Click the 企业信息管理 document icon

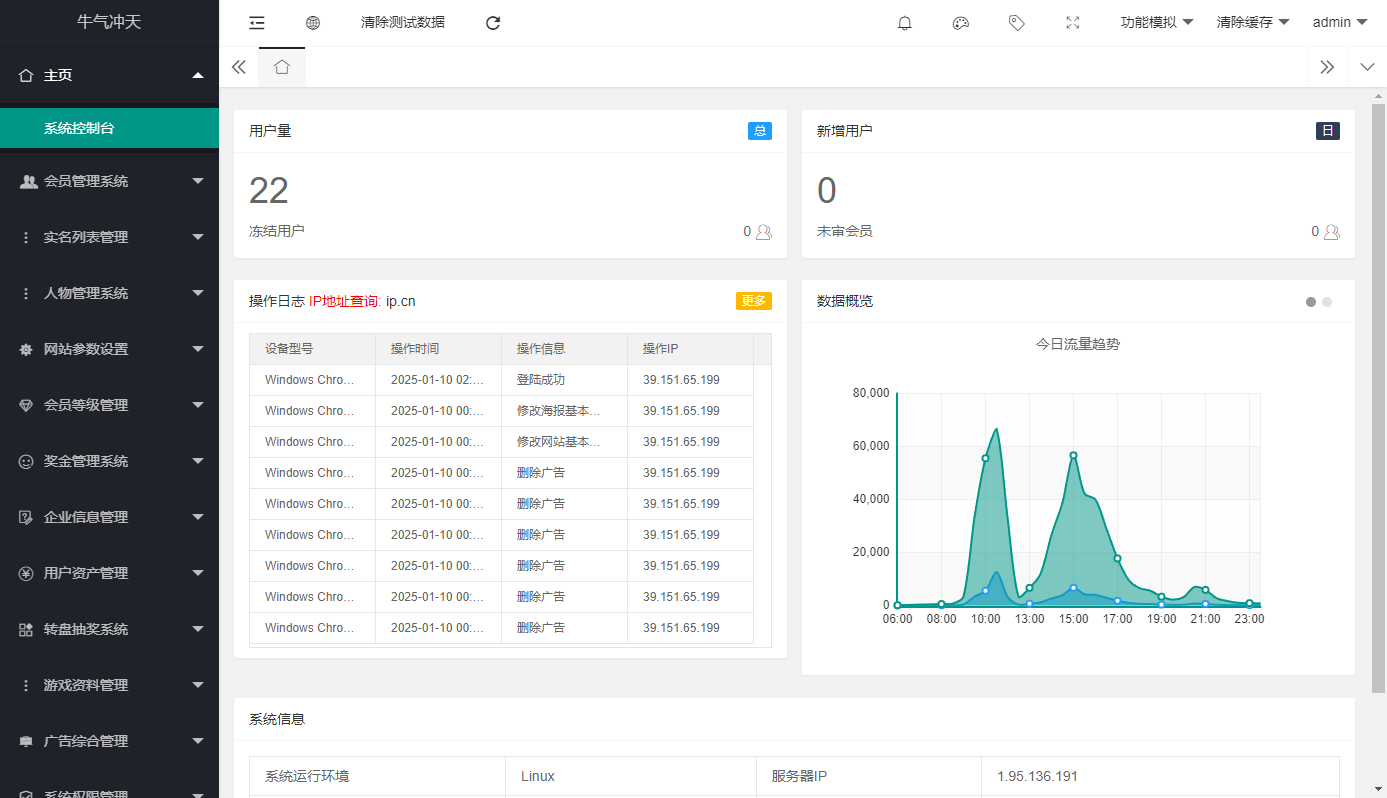tap(26, 517)
